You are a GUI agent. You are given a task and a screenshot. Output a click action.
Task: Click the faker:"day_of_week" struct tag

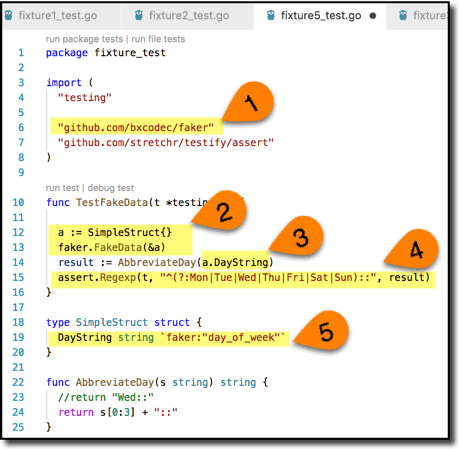point(222,337)
